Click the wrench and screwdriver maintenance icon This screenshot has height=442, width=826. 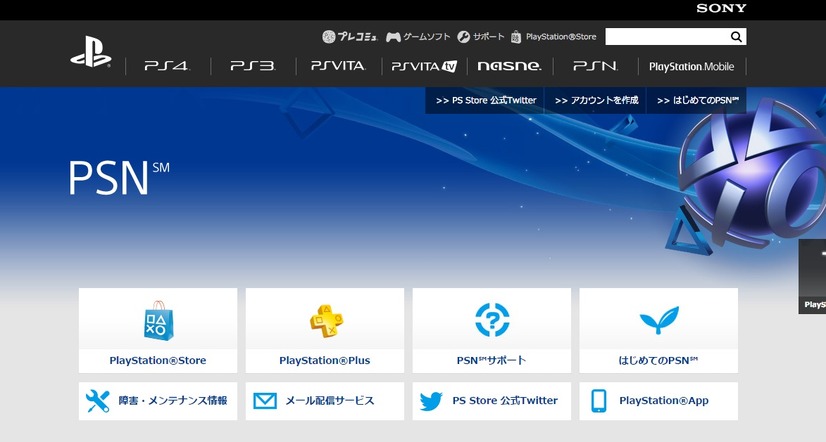97,401
